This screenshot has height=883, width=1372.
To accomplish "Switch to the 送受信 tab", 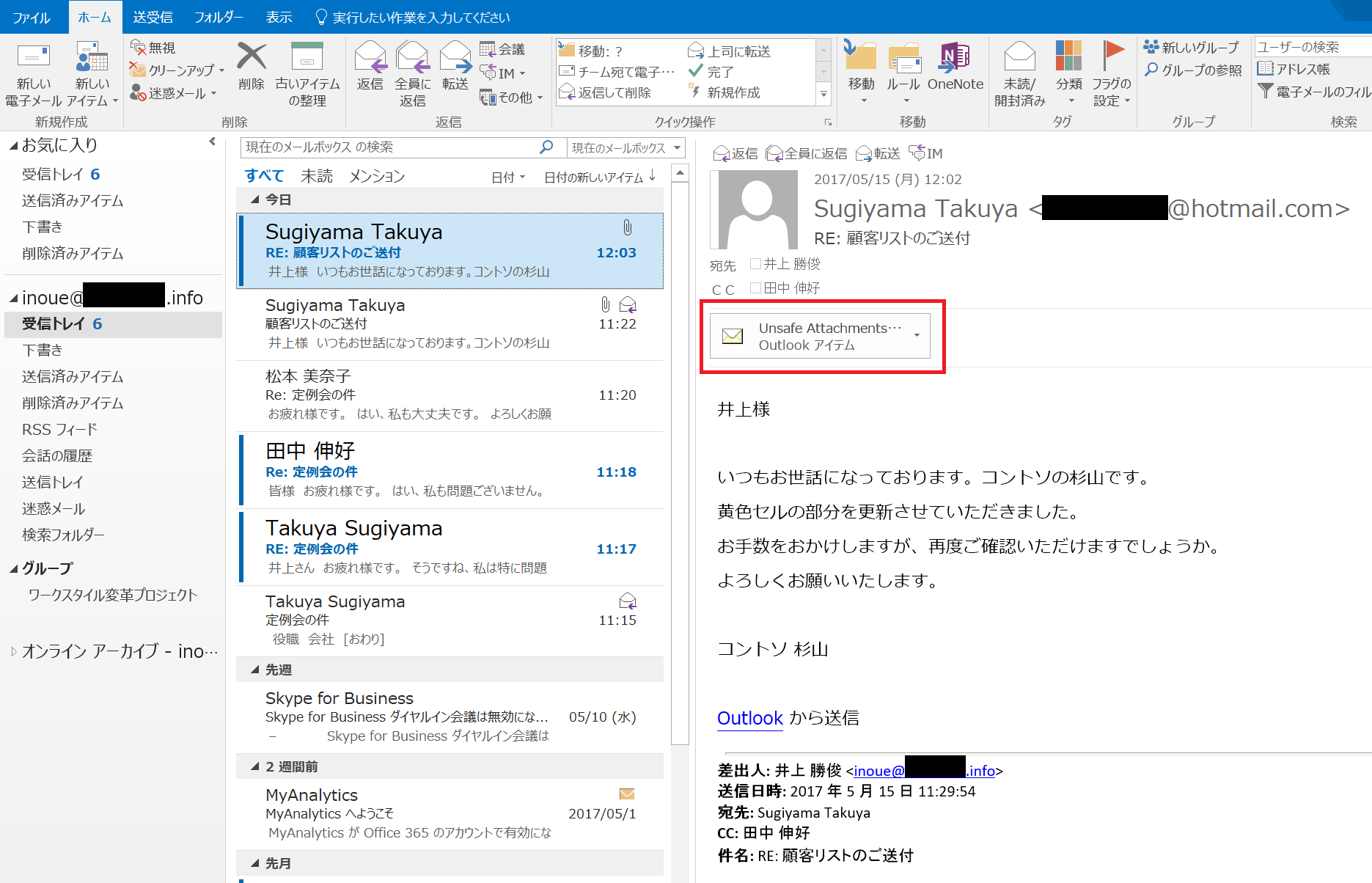I will pos(153,17).
